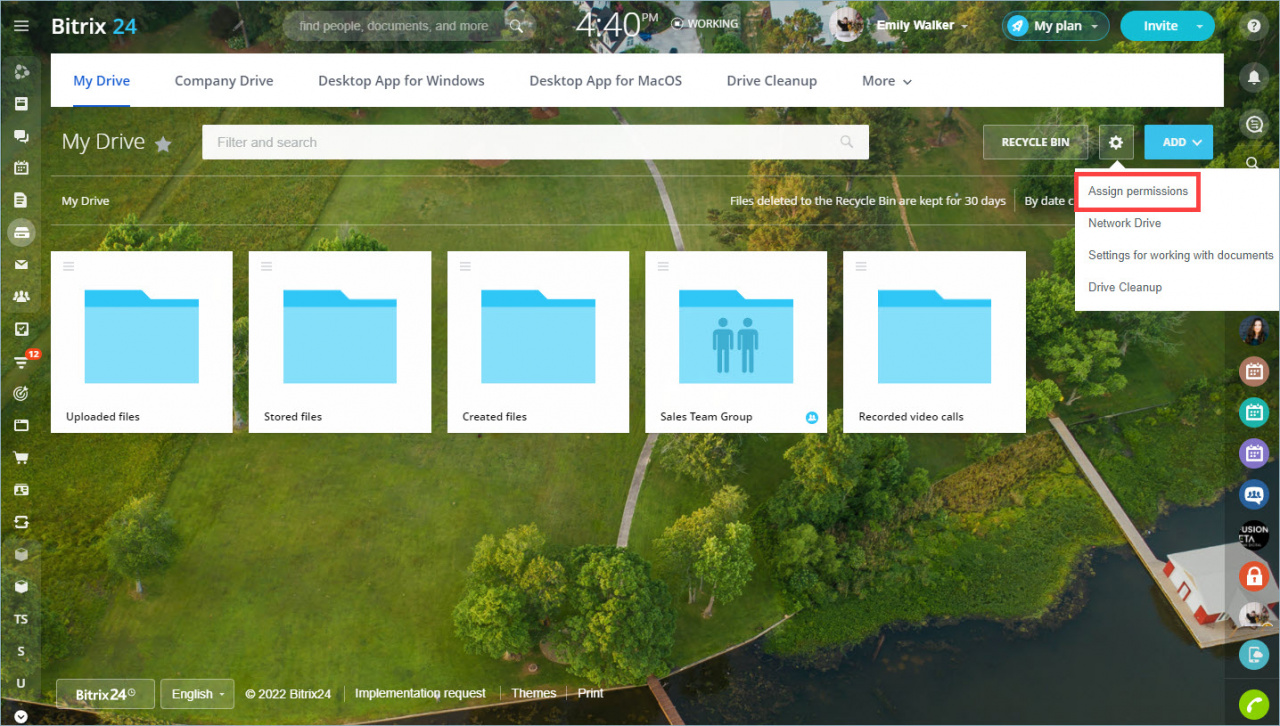Open the mail envelope icon in left sidebar
Screen dimensions: 1280x726
click(21, 264)
